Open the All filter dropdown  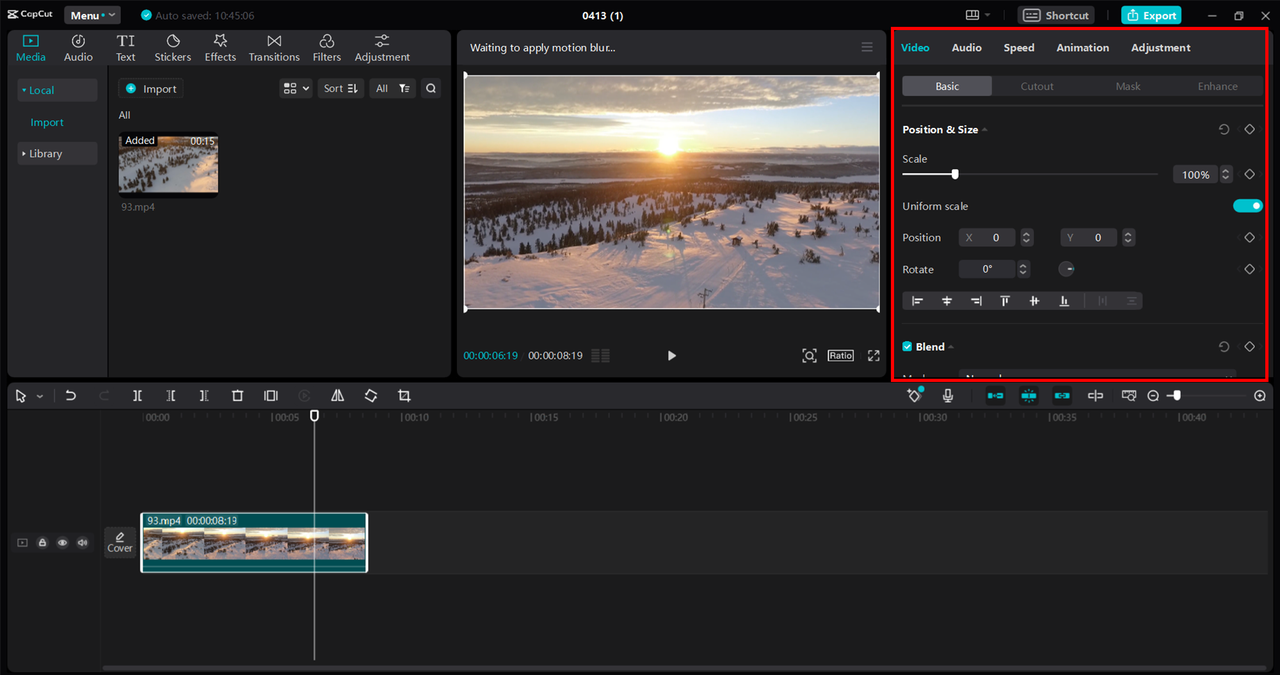point(392,89)
